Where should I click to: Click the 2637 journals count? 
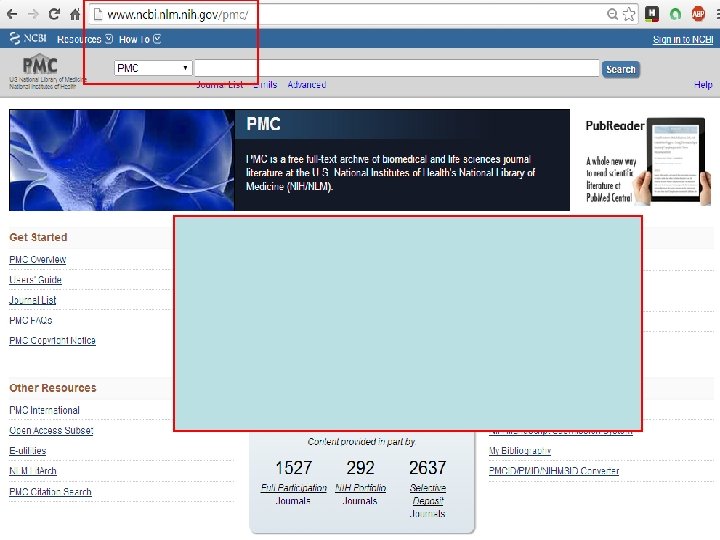click(x=428, y=468)
